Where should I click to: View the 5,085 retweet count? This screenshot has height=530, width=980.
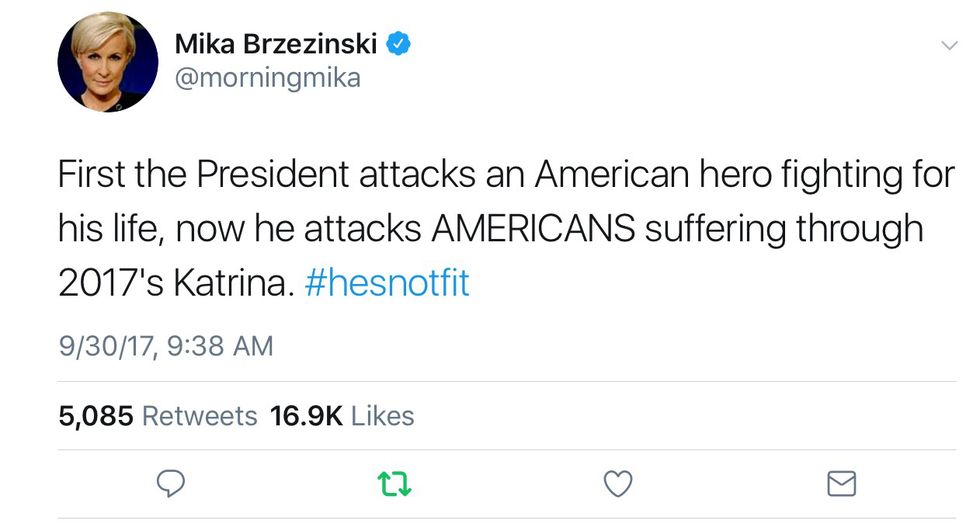click(96, 415)
